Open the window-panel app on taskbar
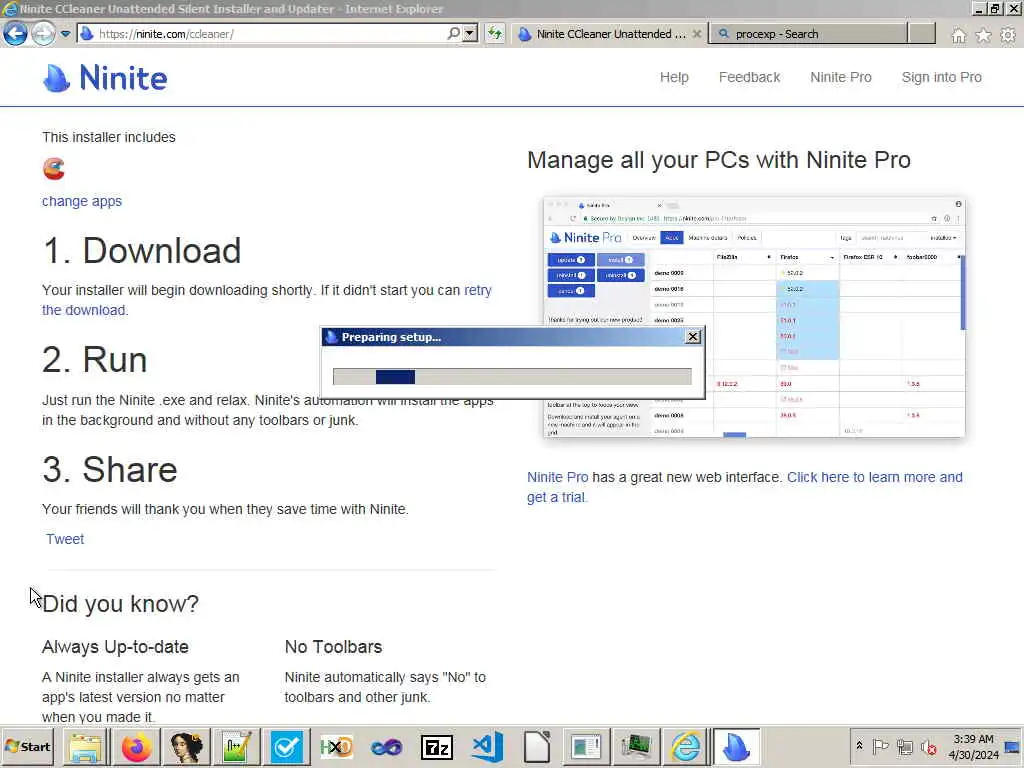 pos(586,746)
